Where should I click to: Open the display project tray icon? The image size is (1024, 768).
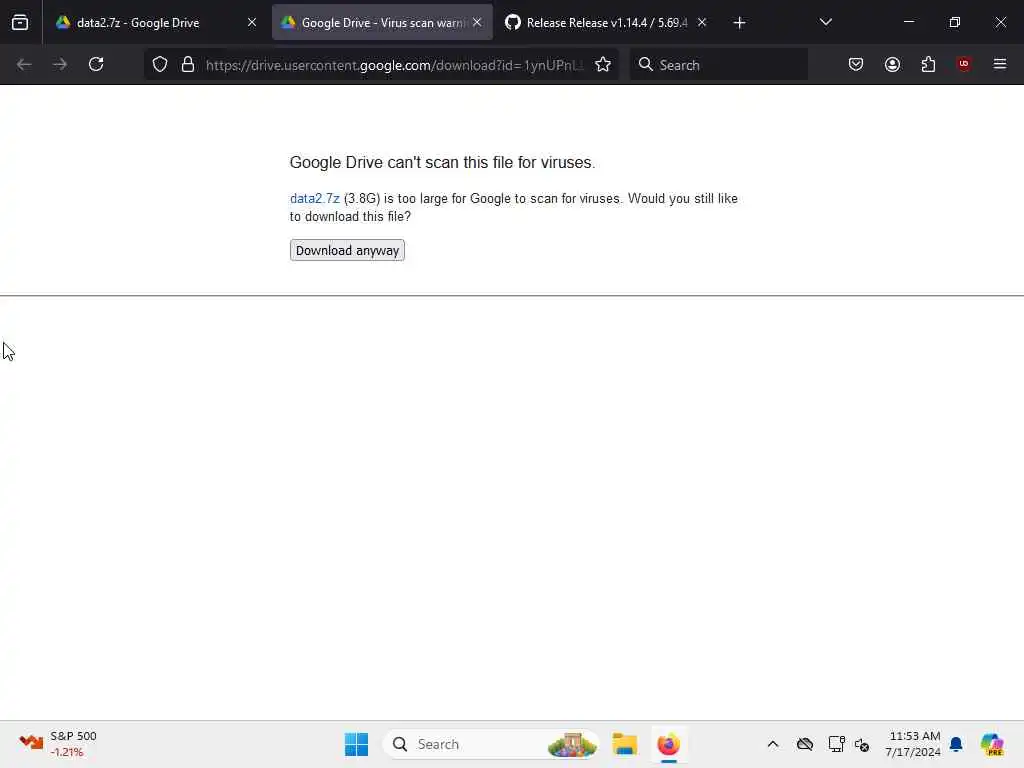coord(836,744)
